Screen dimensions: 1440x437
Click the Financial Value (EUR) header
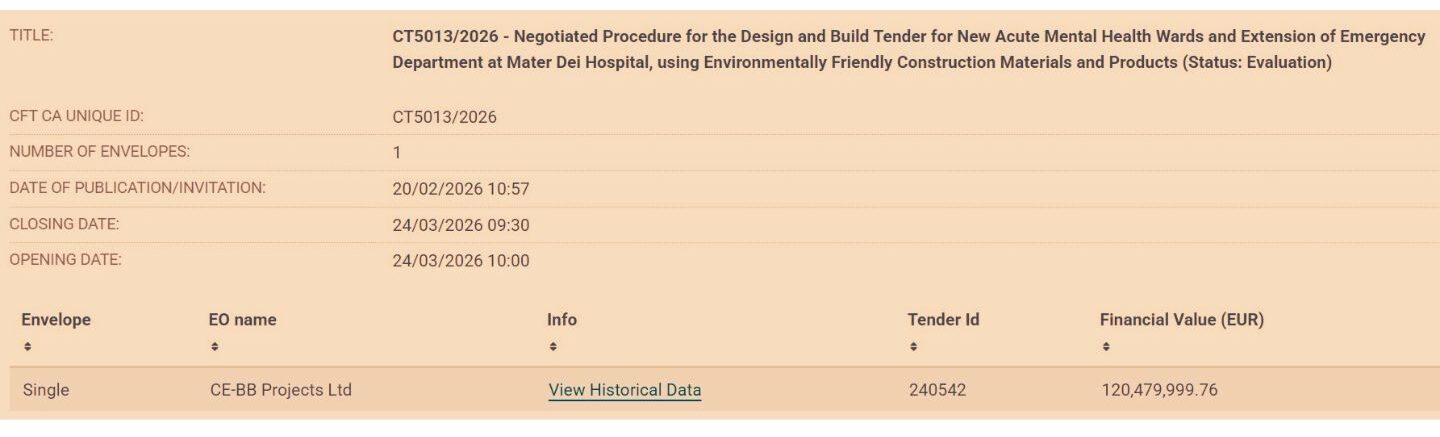tap(1182, 320)
